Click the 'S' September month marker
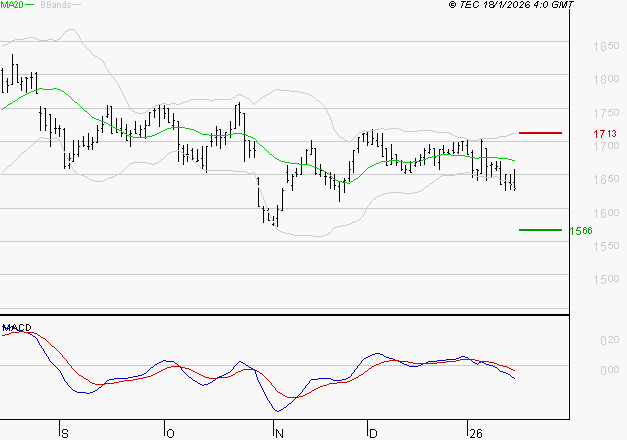The image size is (627, 440). coord(65,432)
